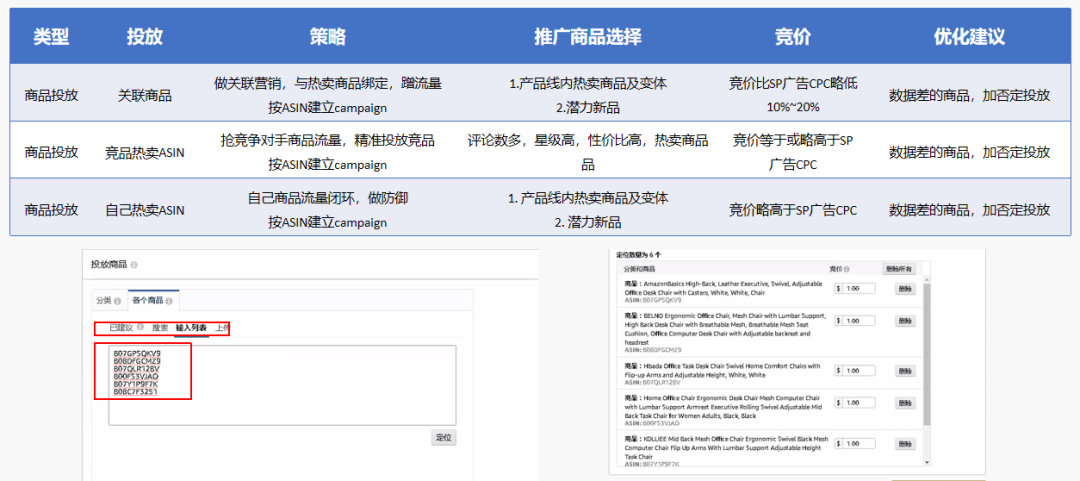Image resolution: width=1080 pixels, height=481 pixels.
Task: Open the 上传 sub-tab
Action: [x=222, y=328]
